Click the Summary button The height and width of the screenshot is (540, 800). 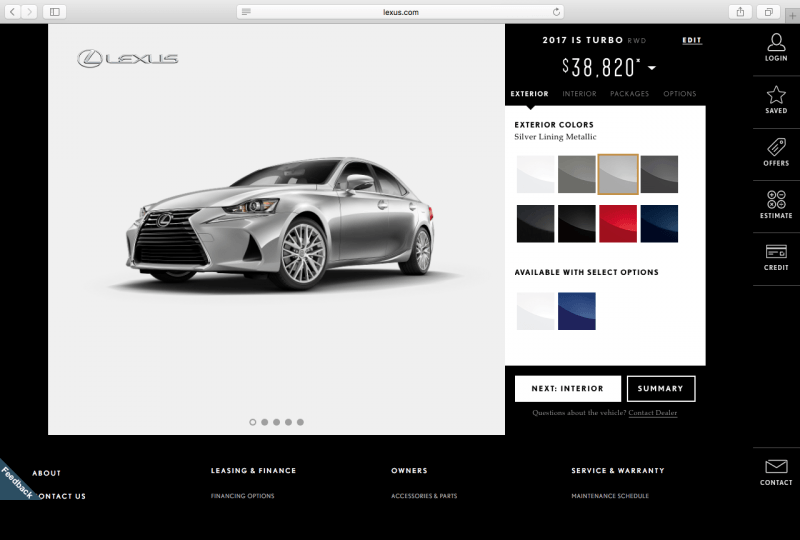tap(661, 388)
